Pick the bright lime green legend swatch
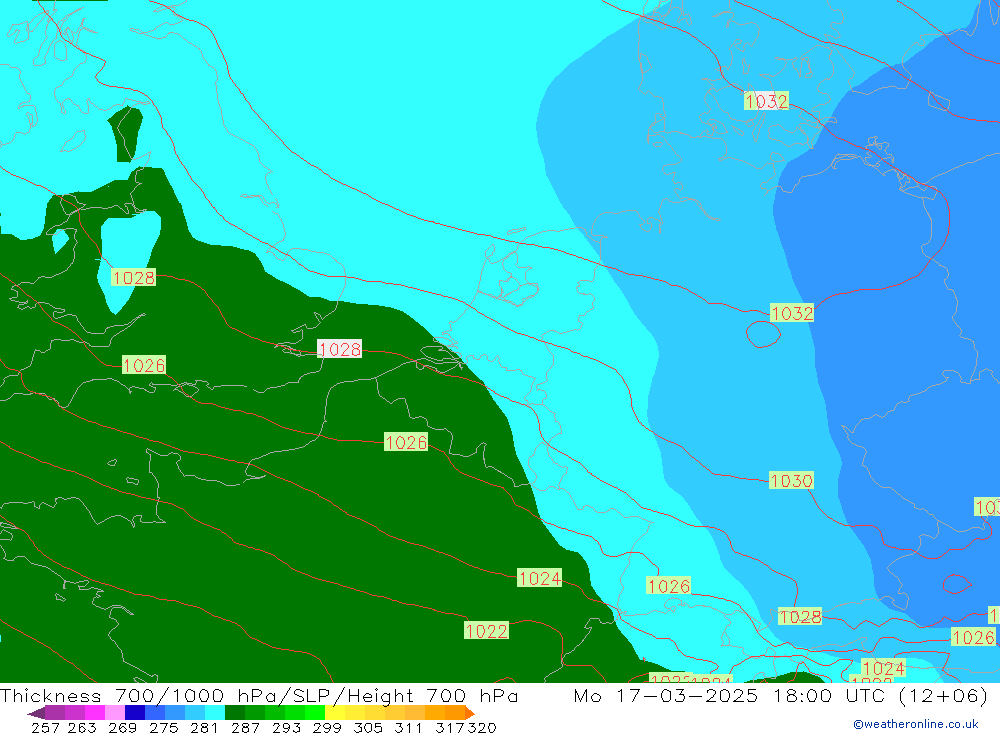 click(x=315, y=713)
